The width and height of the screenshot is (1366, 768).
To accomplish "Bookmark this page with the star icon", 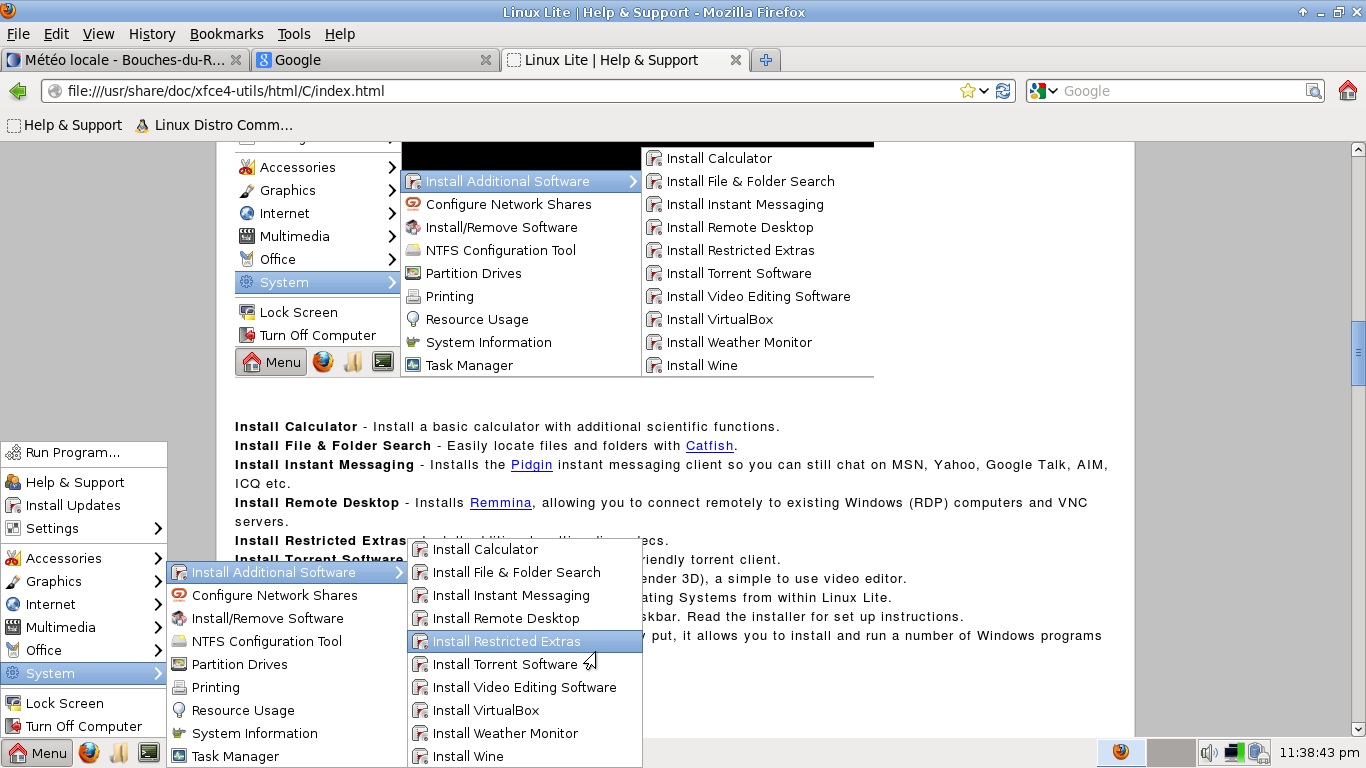I will coord(967,91).
